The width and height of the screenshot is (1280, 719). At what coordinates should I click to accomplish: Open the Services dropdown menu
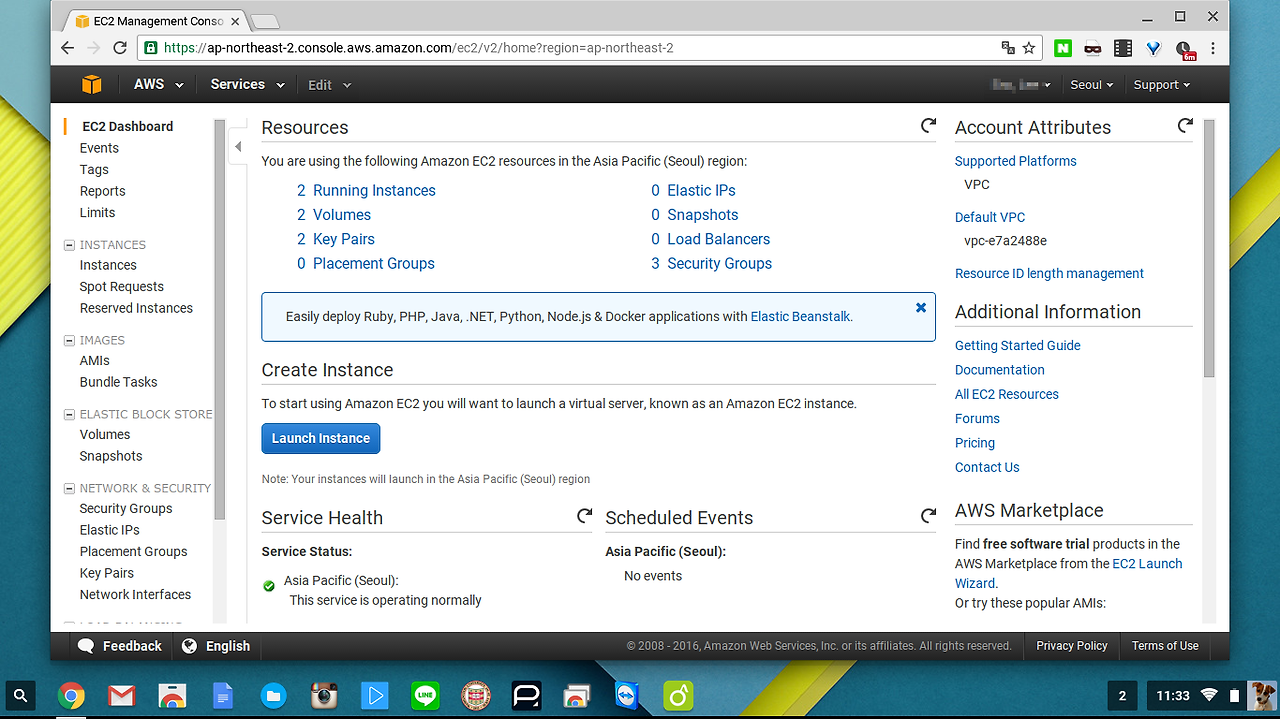pos(247,85)
